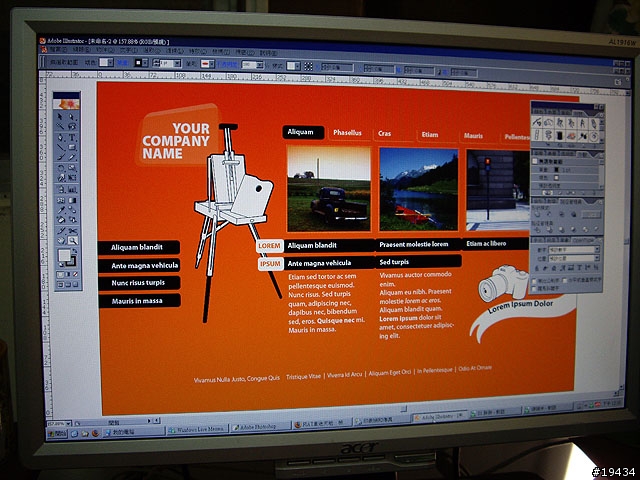This screenshot has height=480, width=640.
Task: Toggle second checkbox beside it in OpenType panel
Action: pyautogui.click(x=565, y=281)
